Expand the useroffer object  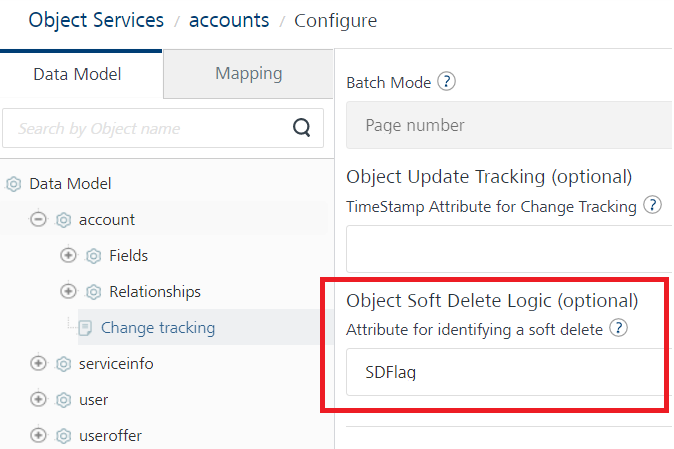(x=38, y=435)
